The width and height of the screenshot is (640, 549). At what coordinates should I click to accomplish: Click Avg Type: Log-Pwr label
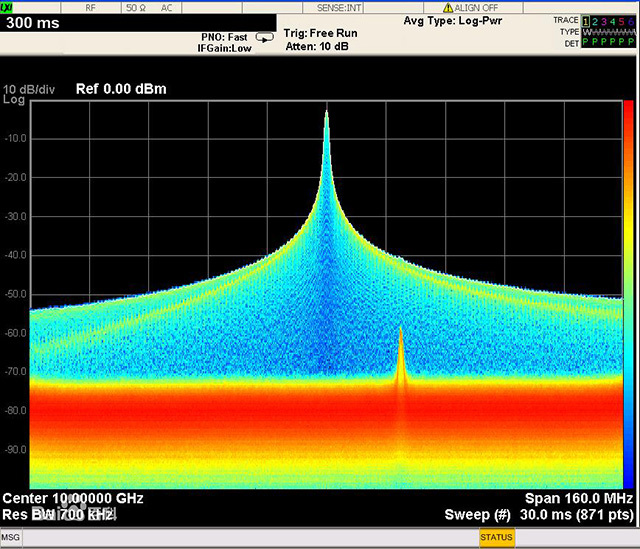pos(453,21)
